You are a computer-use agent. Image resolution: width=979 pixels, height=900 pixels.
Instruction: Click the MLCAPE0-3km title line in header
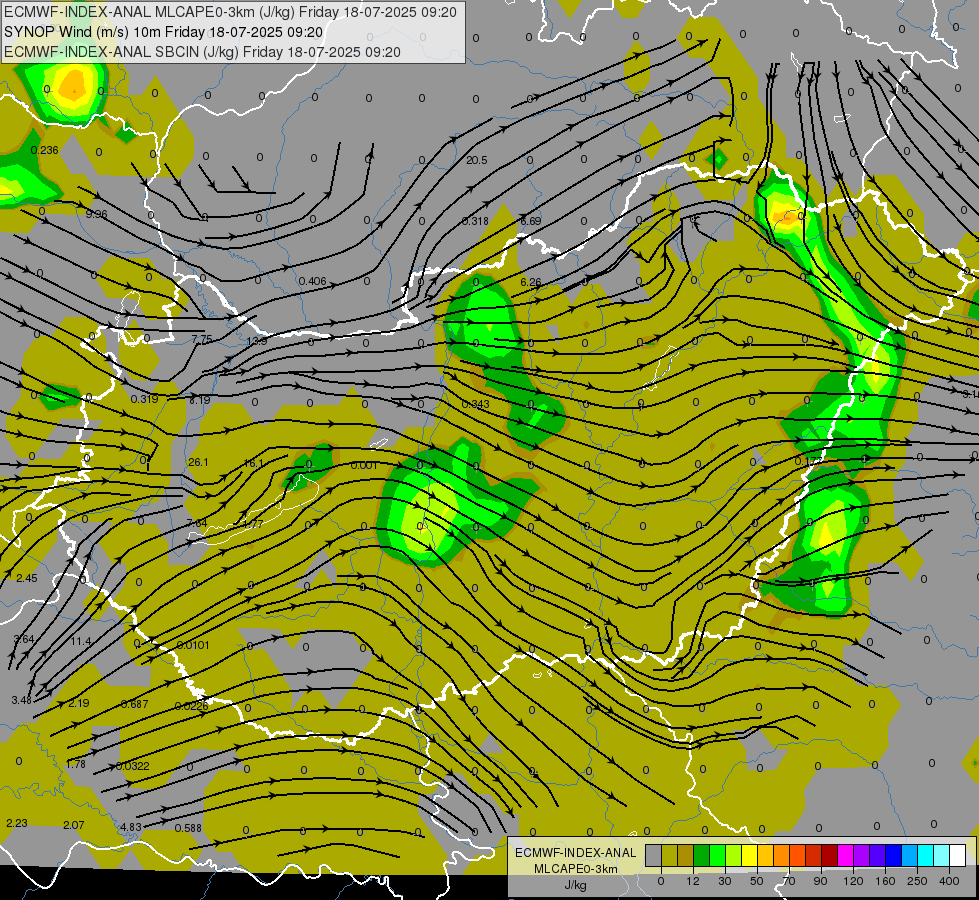[230, 12]
